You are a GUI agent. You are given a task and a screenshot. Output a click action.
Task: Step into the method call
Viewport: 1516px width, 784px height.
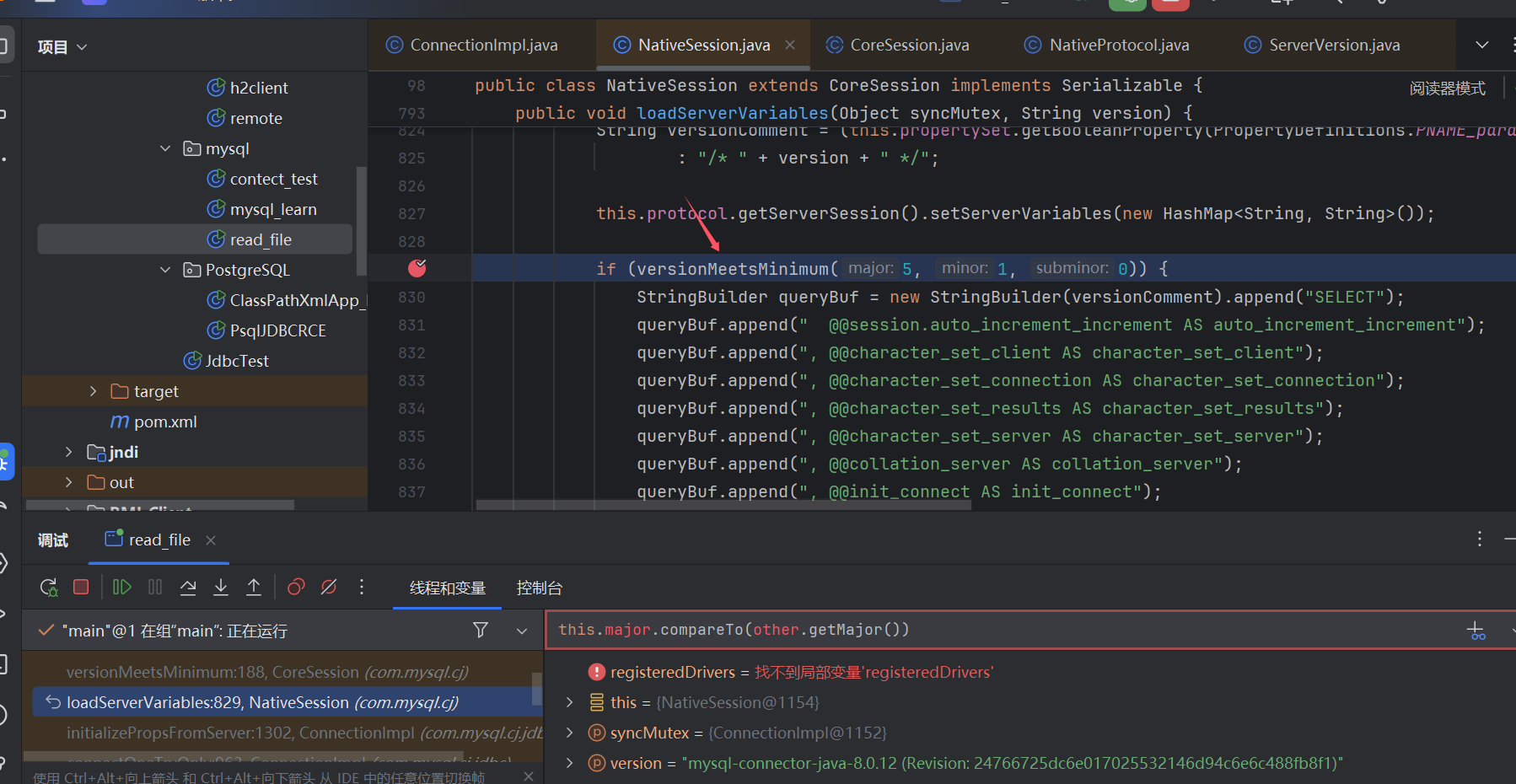[x=221, y=587]
